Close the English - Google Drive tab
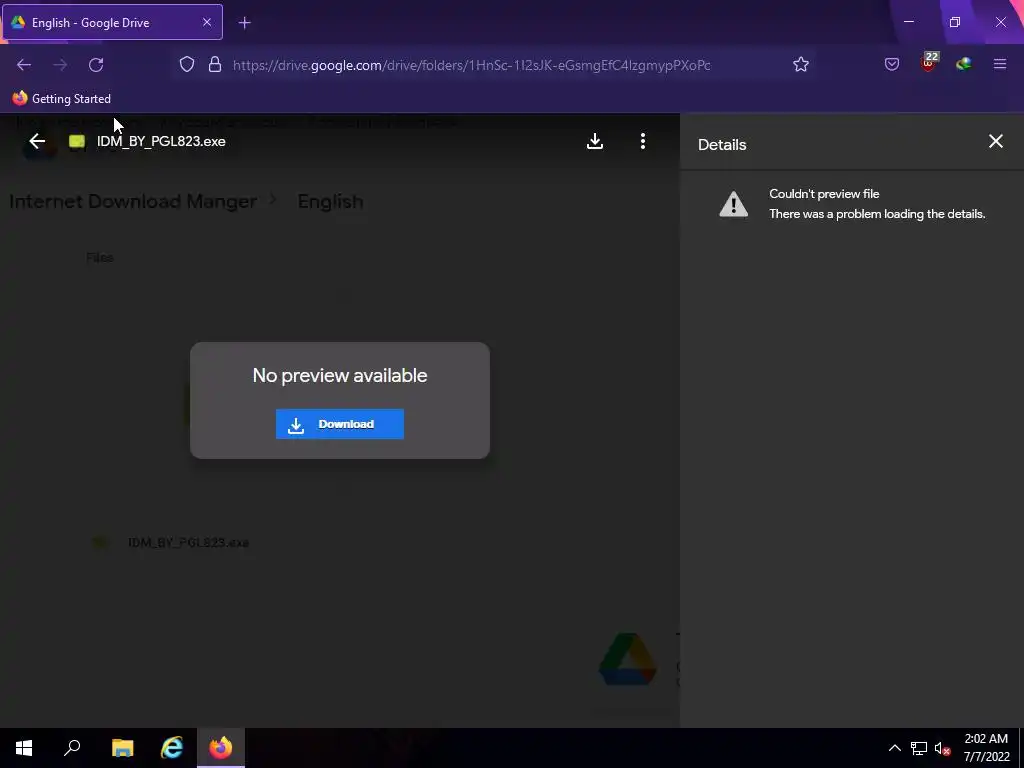 pos(206,22)
